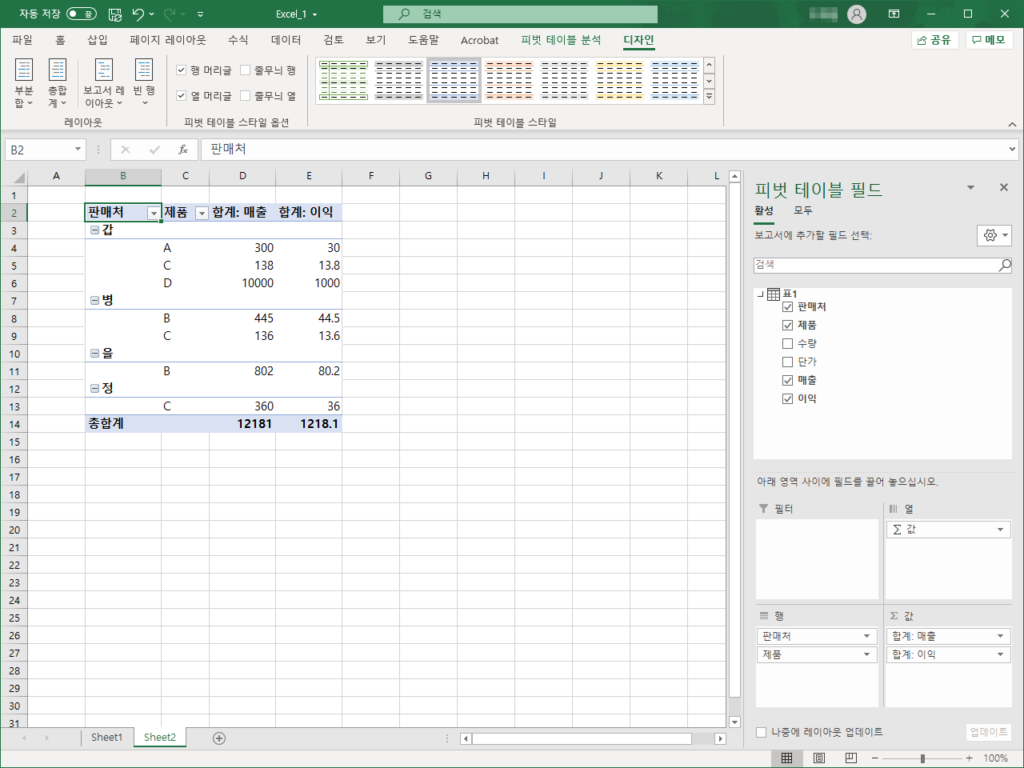Add a new sheet with plus icon

pyautogui.click(x=219, y=737)
